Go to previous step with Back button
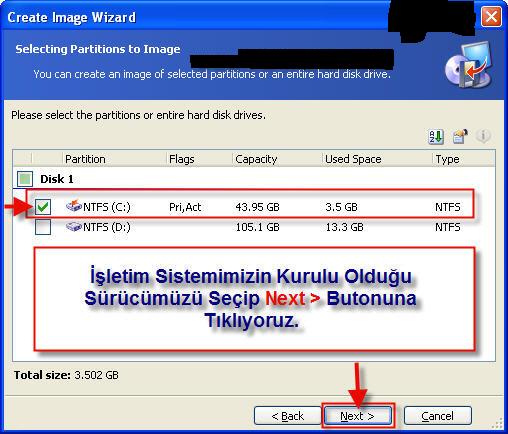Viewport: 508px width, 434px height. [x=288, y=416]
